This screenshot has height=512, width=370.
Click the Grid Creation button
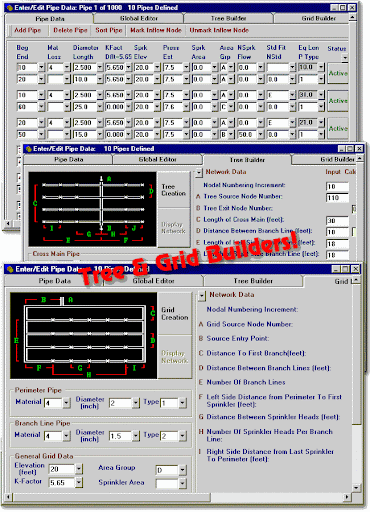[175, 314]
